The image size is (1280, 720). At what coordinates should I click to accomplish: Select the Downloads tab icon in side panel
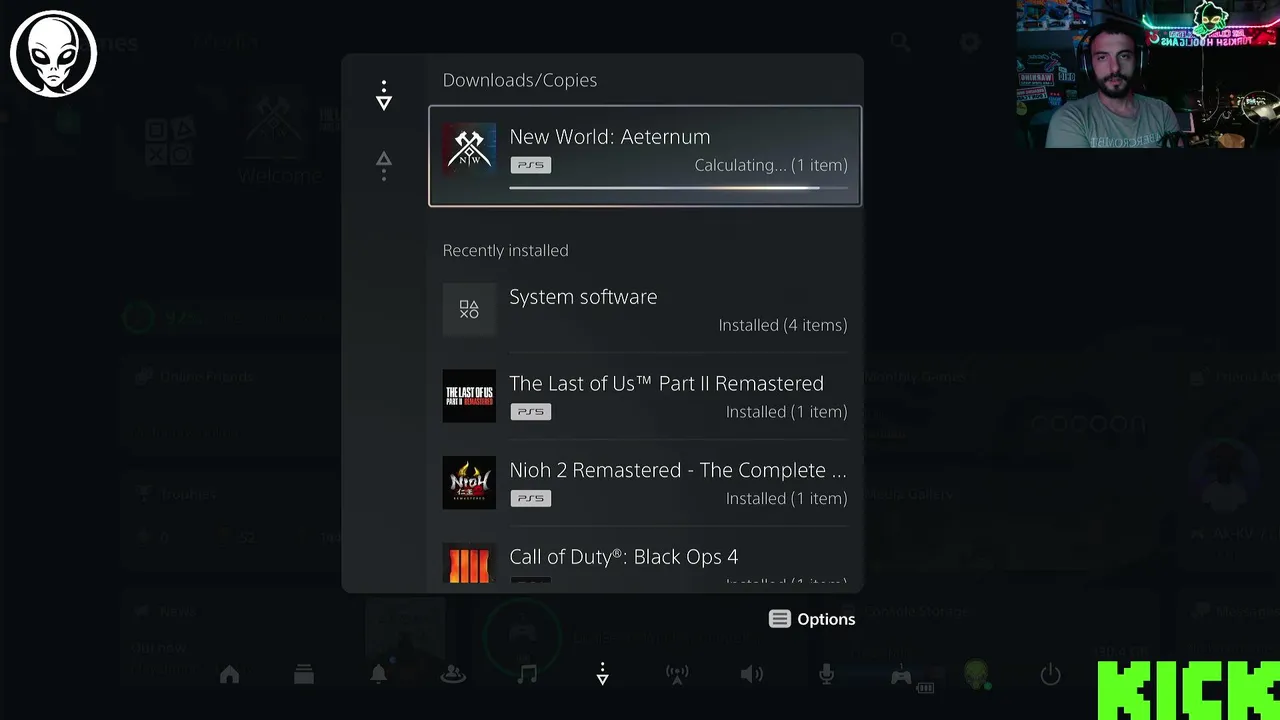384,96
